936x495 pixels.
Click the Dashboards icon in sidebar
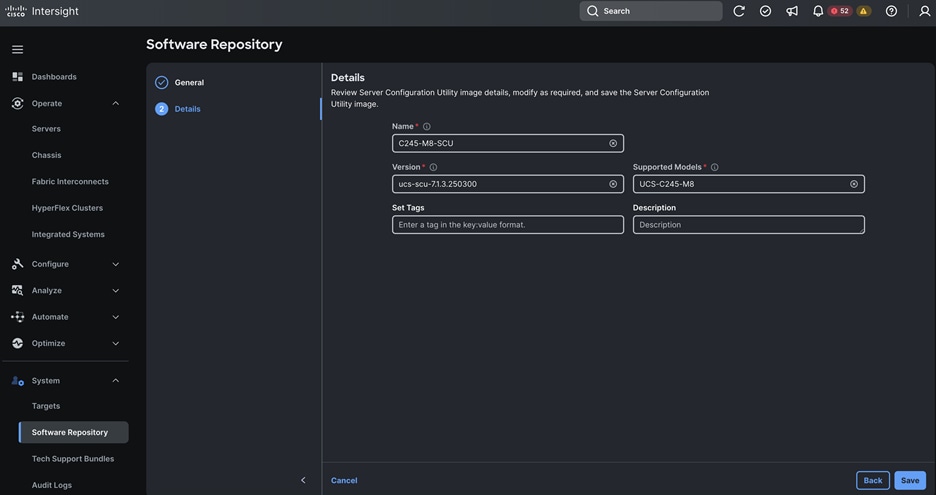point(17,76)
